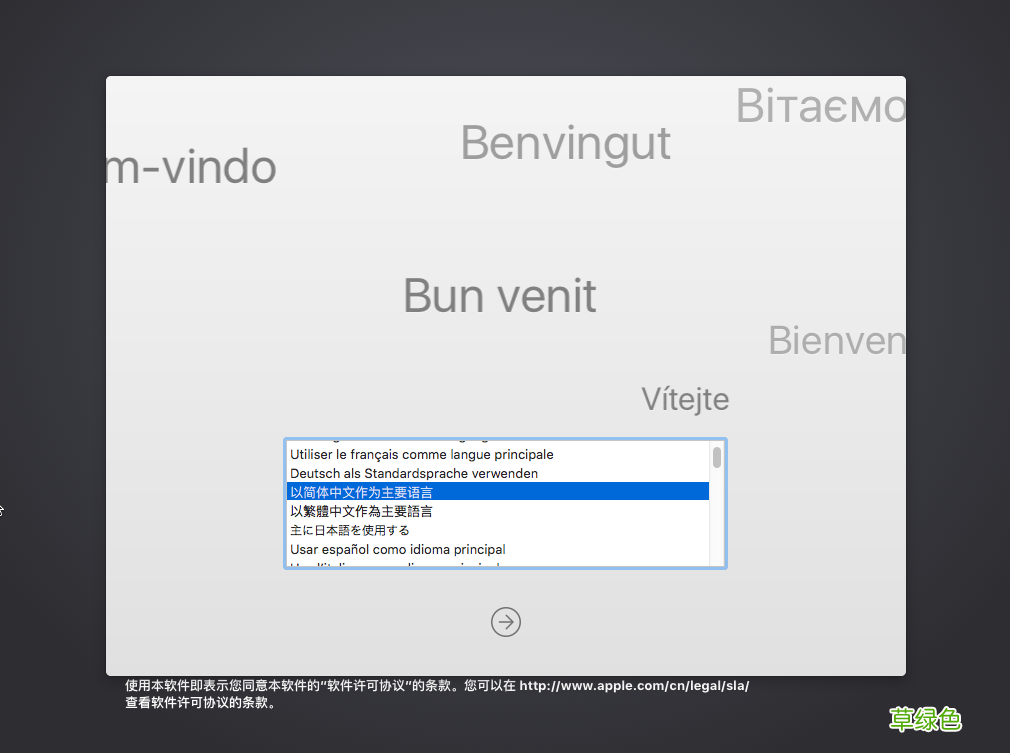The image size is (1010, 753).
Task: Open the apple.com/cn/legal/sla license link
Action: coord(634,685)
